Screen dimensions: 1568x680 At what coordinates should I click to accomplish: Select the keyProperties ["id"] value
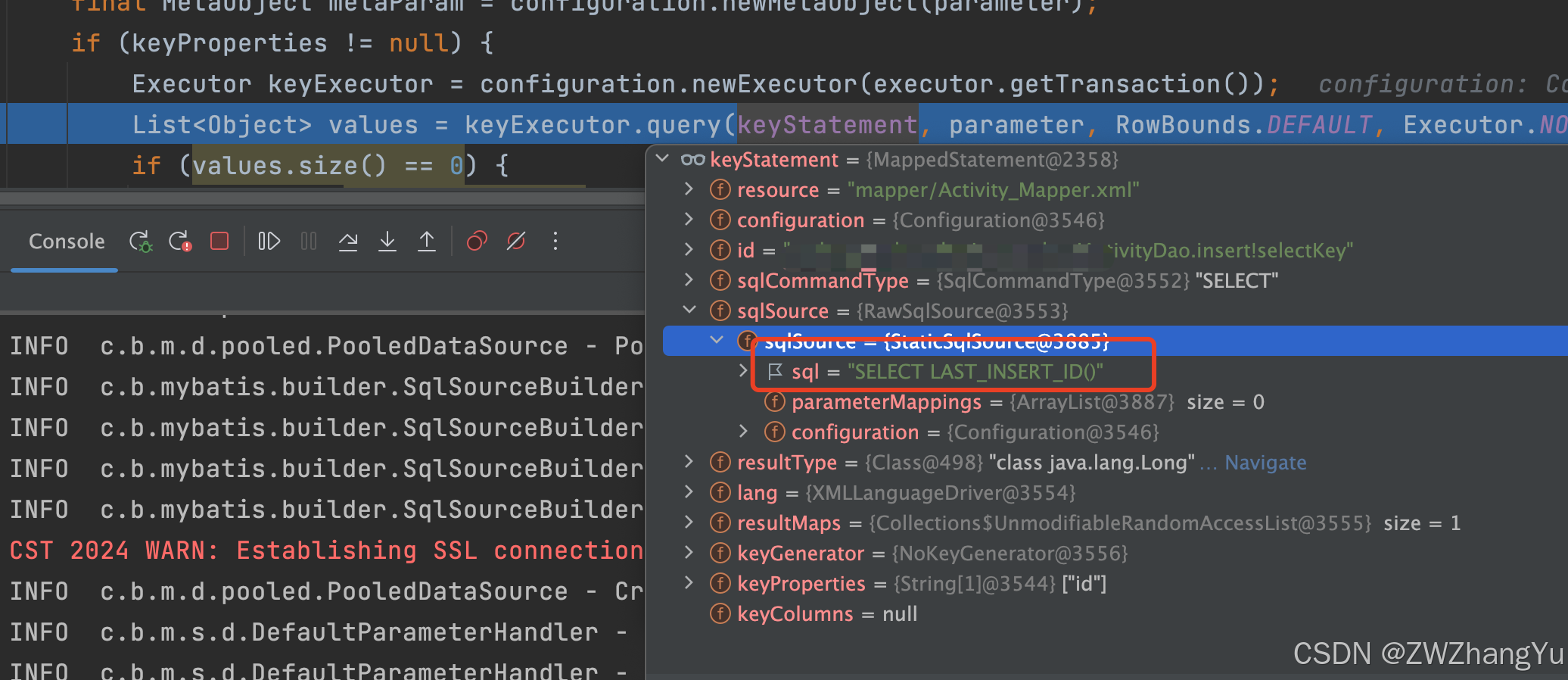[x=1084, y=584]
